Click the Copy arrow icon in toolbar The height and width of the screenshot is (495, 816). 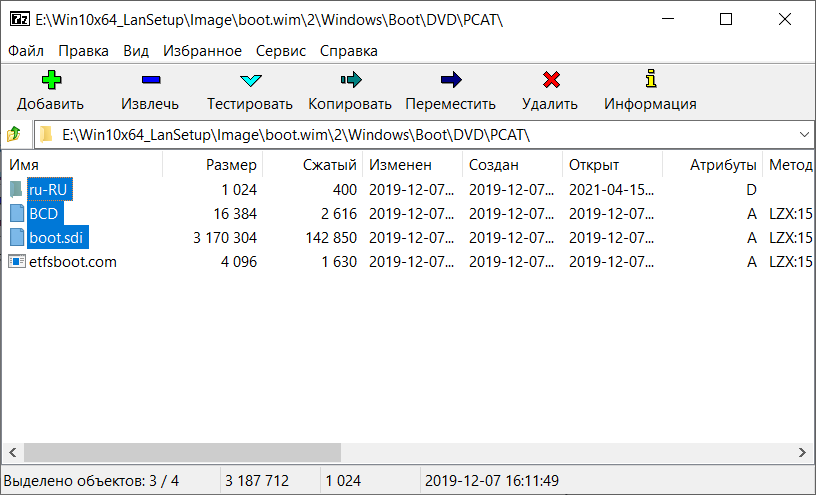coord(351,80)
